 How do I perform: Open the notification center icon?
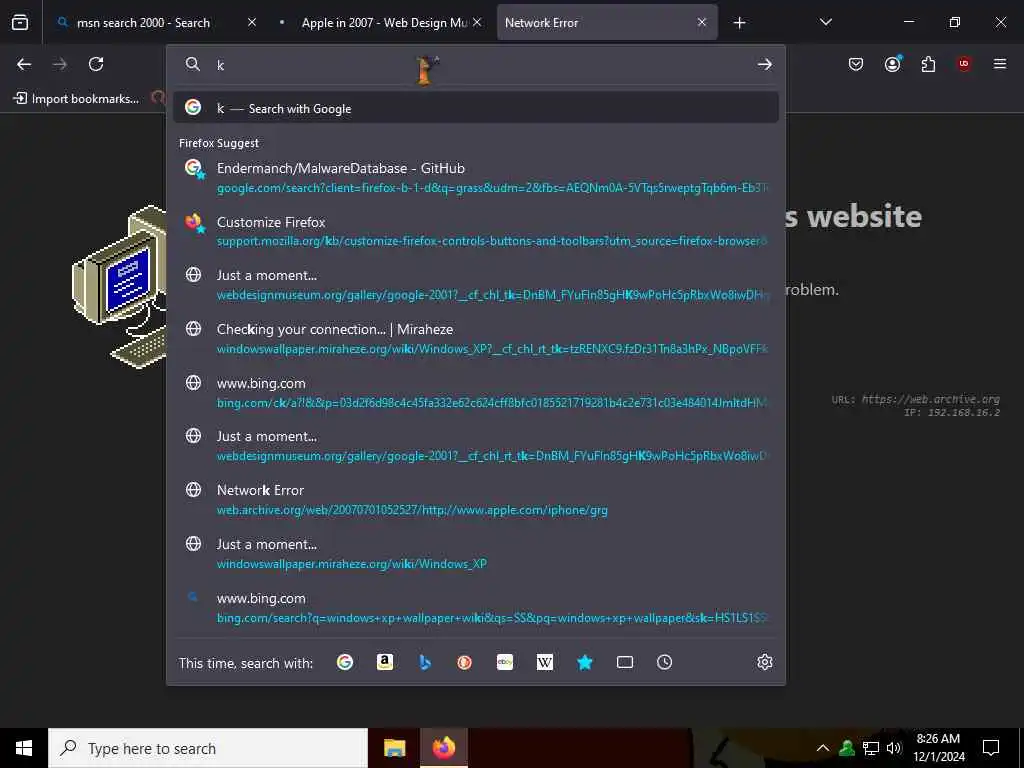pyautogui.click(x=991, y=748)
